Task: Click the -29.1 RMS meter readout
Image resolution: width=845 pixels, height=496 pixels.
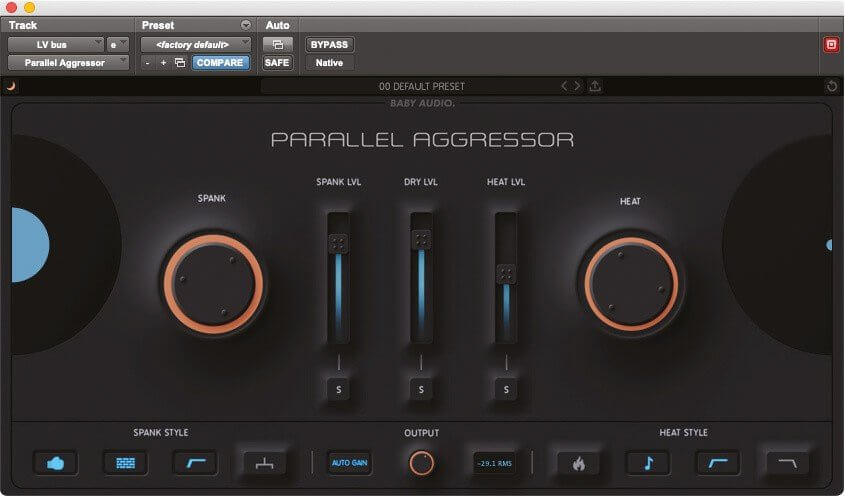Action: [x=494, y=463]
